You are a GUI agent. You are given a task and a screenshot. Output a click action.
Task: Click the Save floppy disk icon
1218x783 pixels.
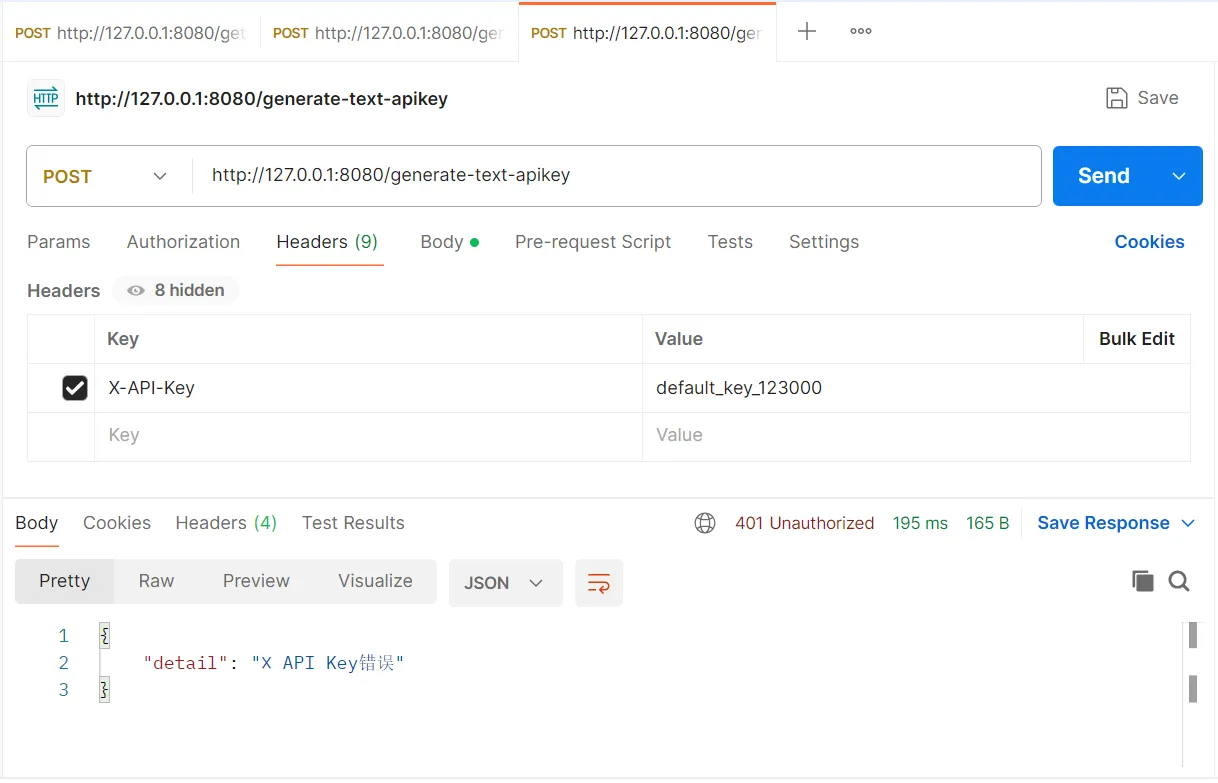tap(1117, 98)
